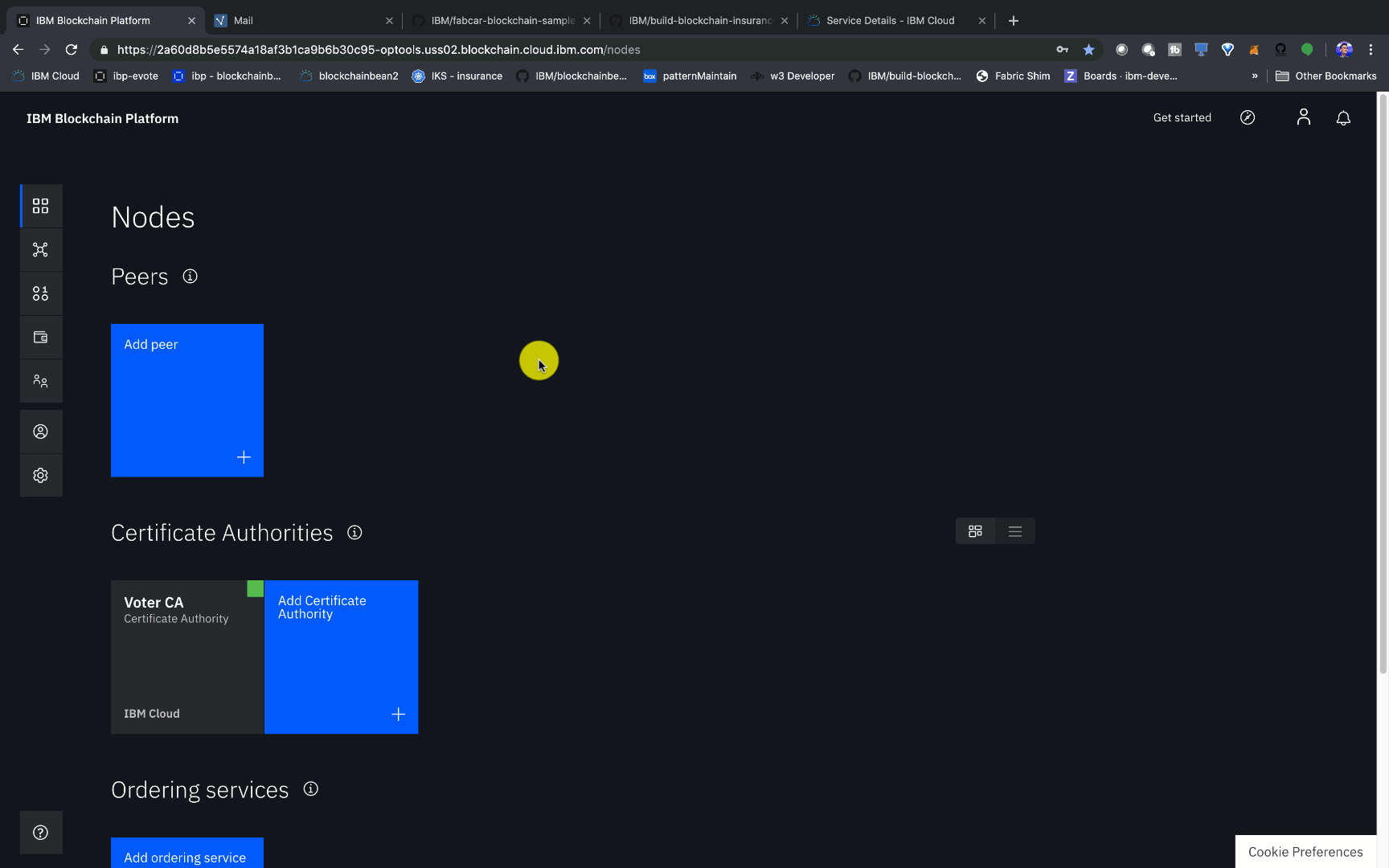The image size is (1389, 868).
Task: Switch to IBM/fabcar-blockchain-sample tab
Action: click(502, 21)
